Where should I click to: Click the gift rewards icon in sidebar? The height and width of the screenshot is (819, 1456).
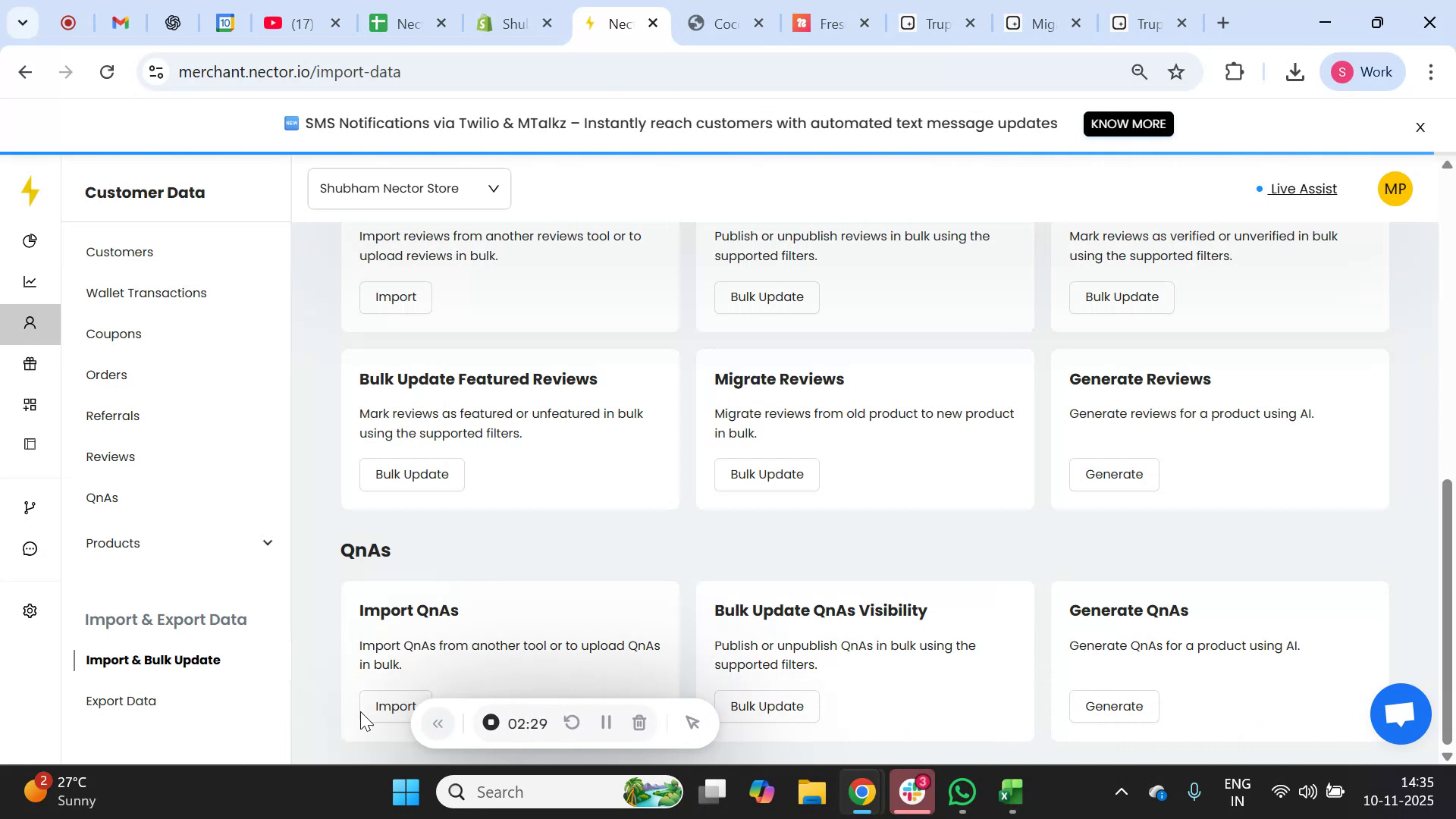(x=30, y=363)
